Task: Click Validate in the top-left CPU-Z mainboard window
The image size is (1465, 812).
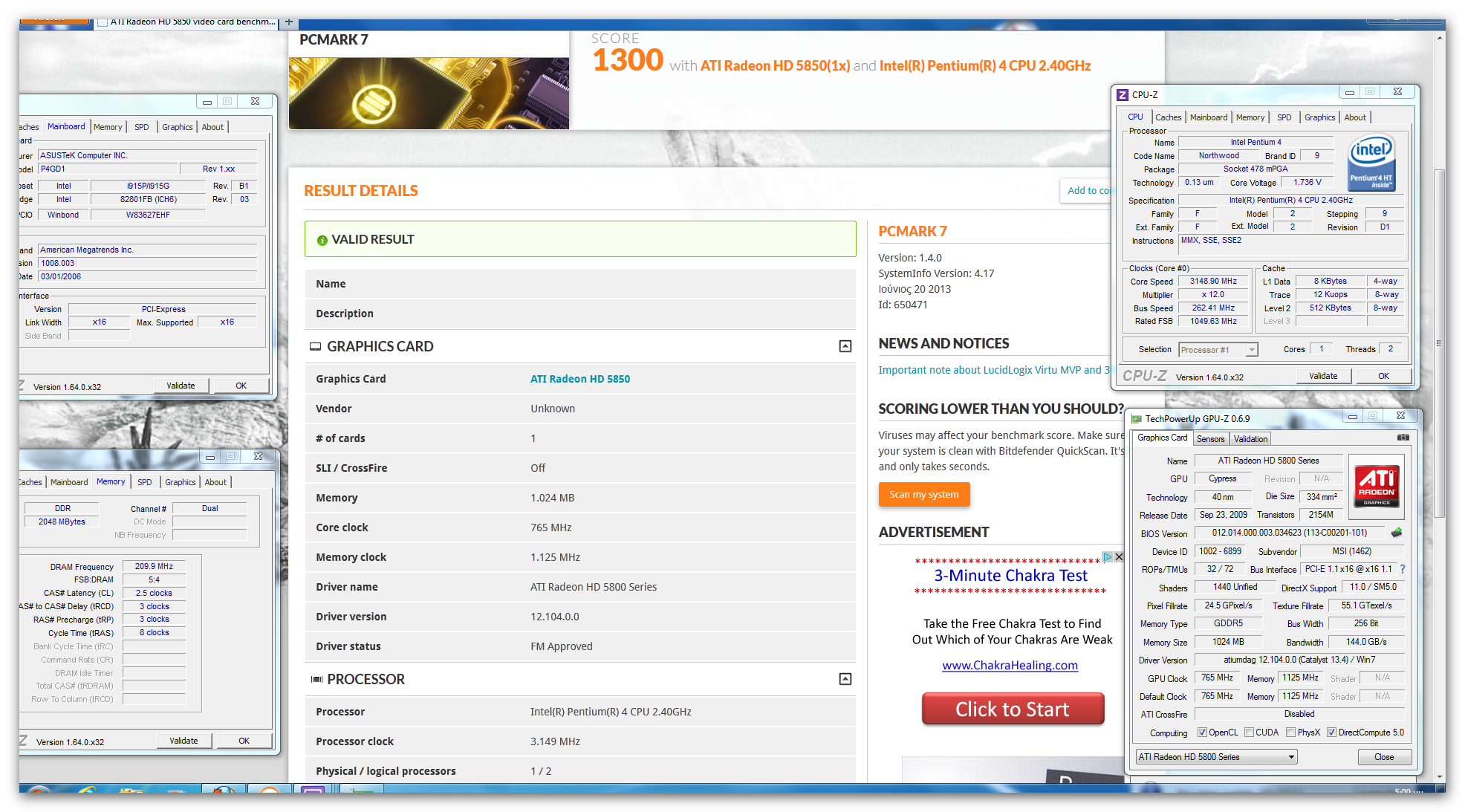Action: 181,386
